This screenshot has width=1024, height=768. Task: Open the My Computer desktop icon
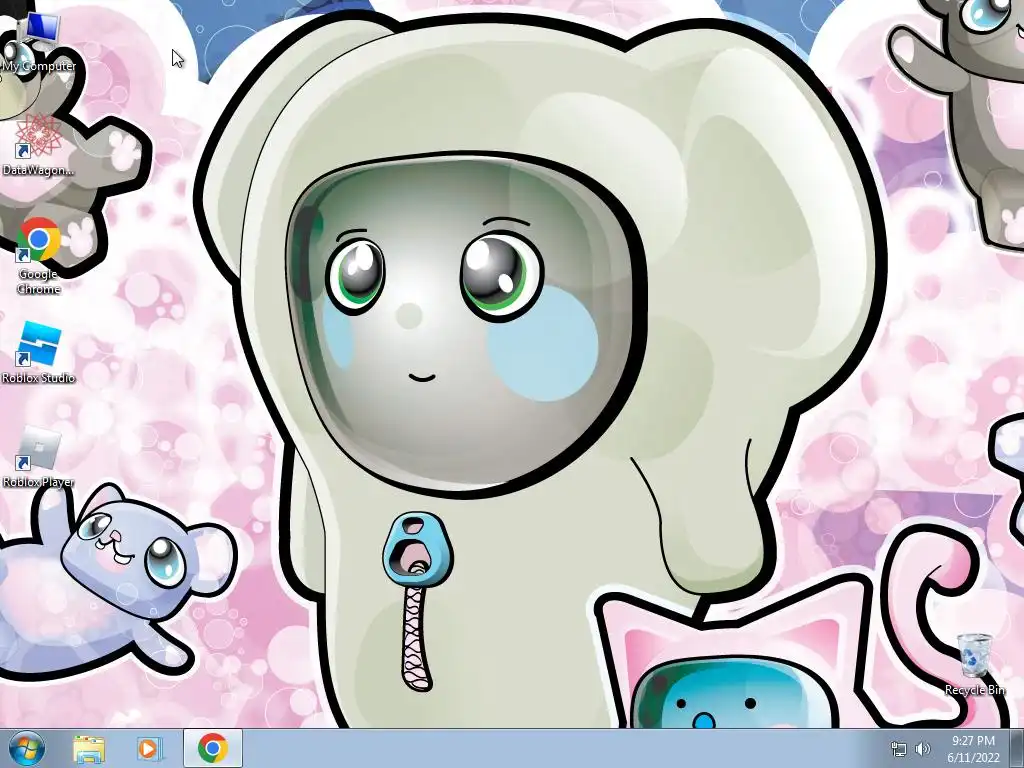(x=39, y=40)
